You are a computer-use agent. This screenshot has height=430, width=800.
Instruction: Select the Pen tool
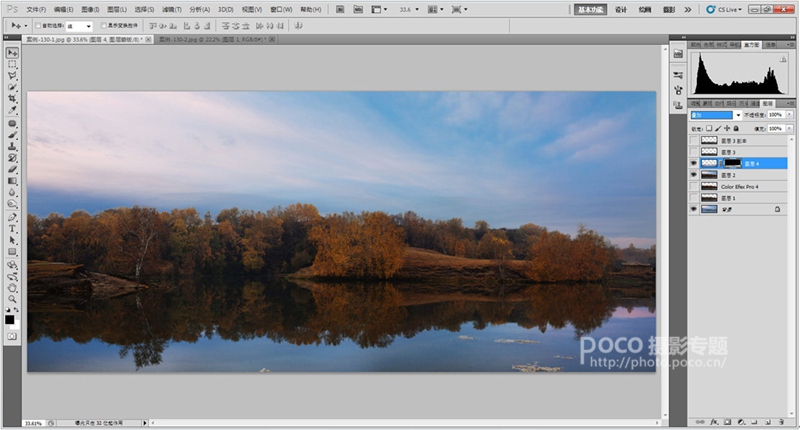coord(12,217)
